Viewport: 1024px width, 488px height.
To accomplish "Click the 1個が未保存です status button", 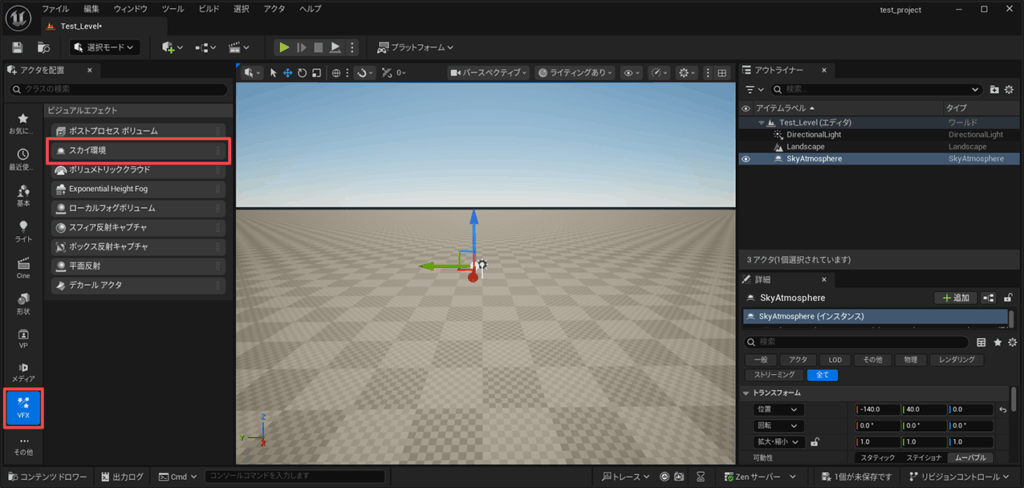I will [856, 476].
